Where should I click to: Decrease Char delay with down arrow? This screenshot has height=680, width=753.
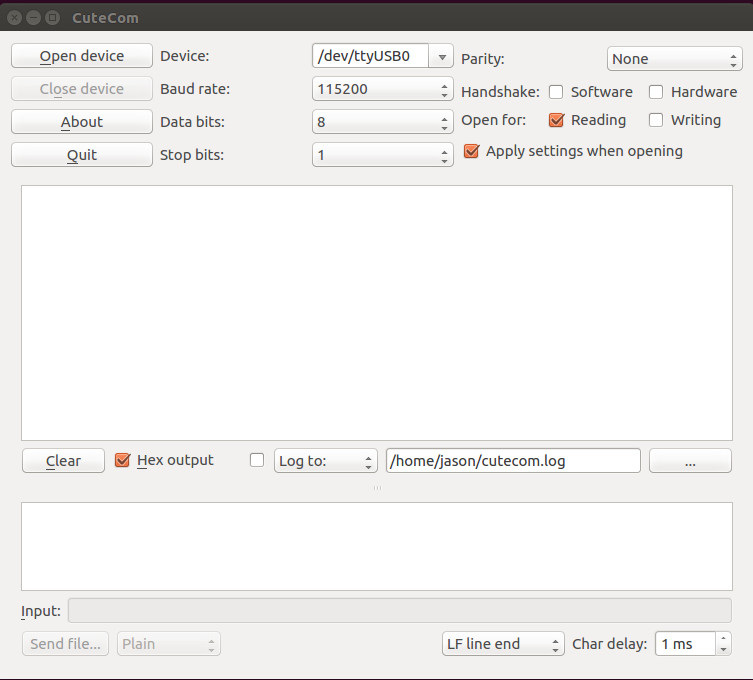[723, 649]
